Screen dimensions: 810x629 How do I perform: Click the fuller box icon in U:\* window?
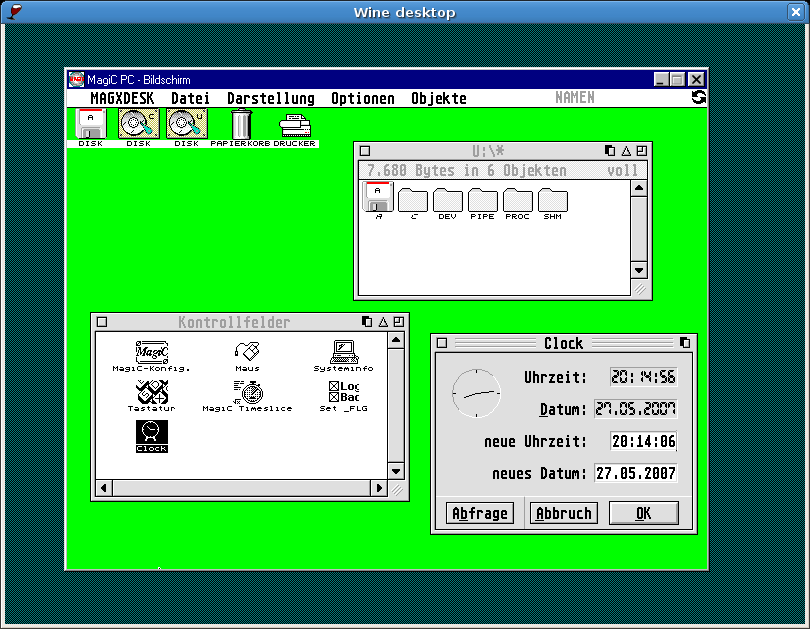pos(642,151)
